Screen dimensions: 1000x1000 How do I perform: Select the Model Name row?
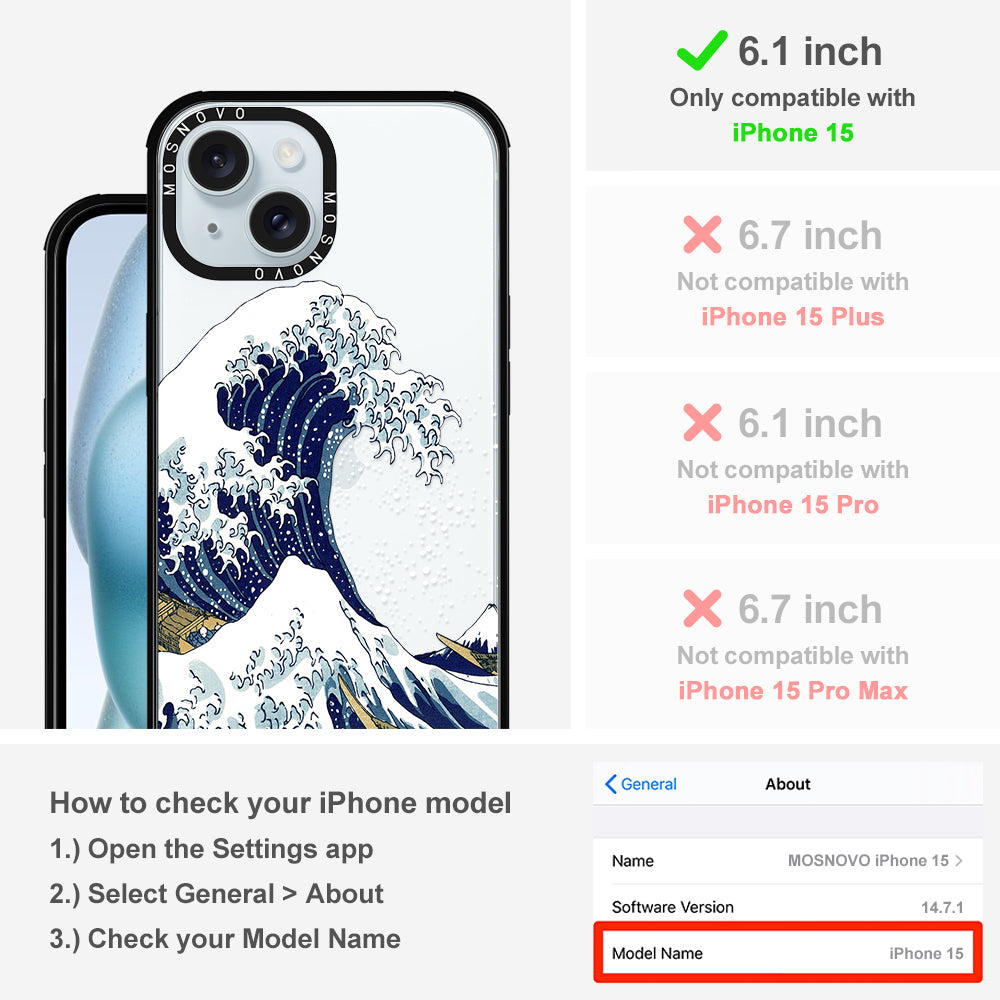[x=788, y=953]
